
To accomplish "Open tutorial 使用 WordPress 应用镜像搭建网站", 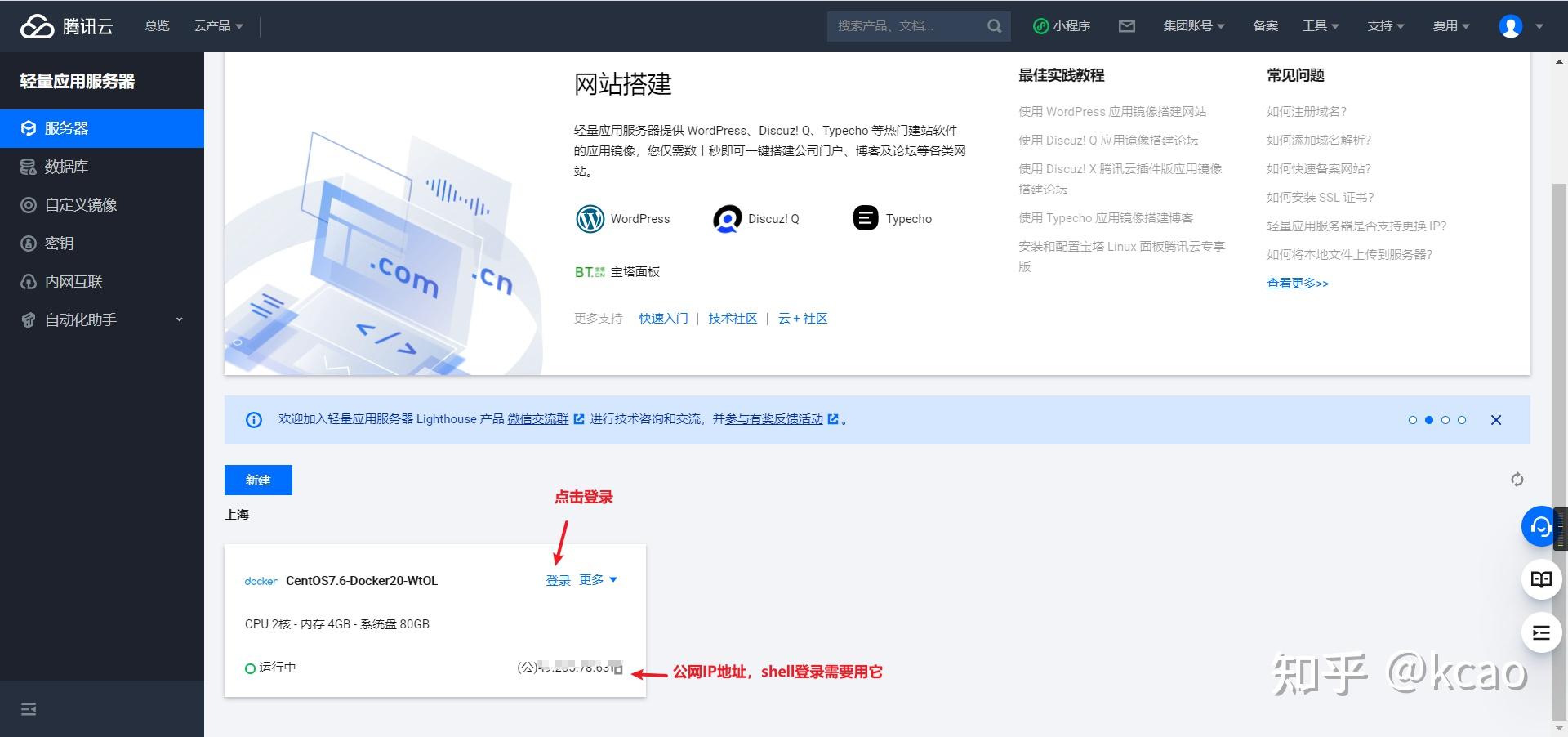I will click(x=1112, y=112).
